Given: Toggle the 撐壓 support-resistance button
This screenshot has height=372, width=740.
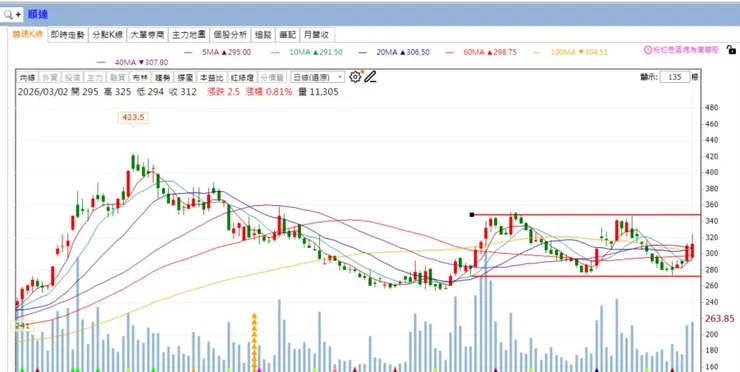Looking at the screenshot, I should pos(185,77).
